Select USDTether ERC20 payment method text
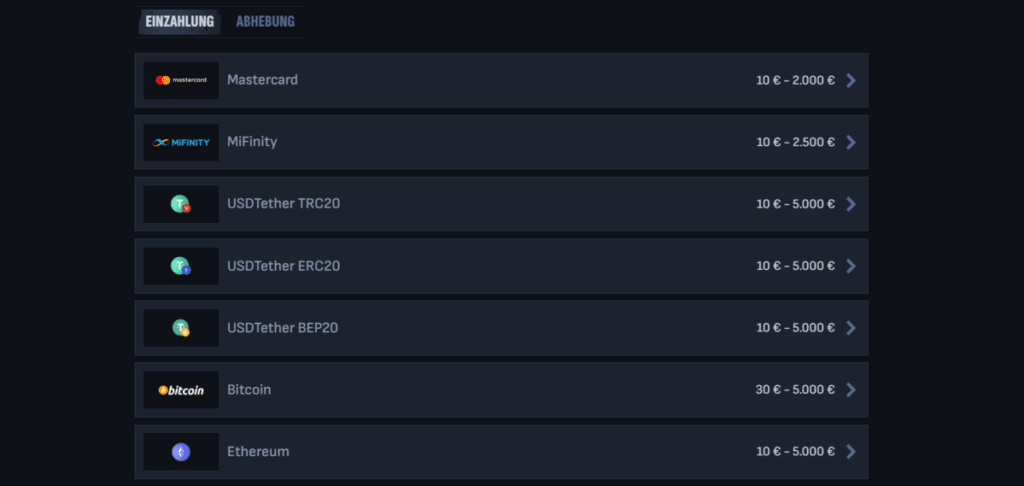 tap(284, 266)
